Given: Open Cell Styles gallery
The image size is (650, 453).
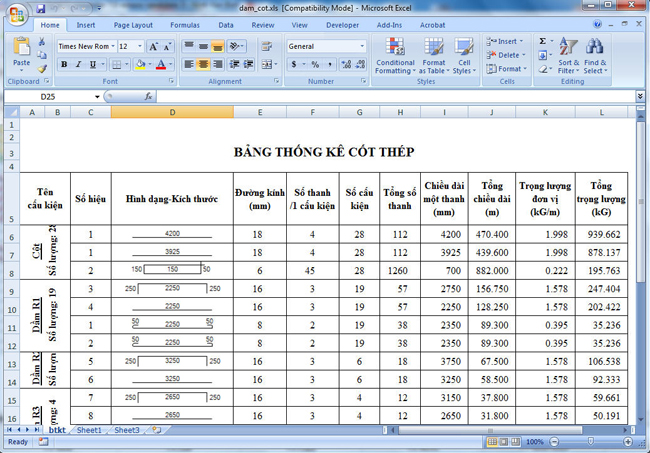Looking at the screenshot, I should point(463,47).
